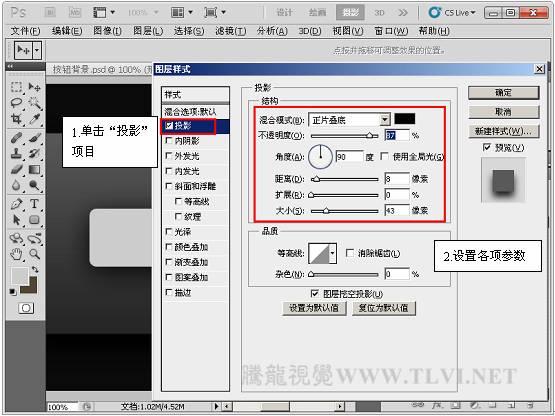Toggle 使用全局光 checkbox

click(x=384, y=156)
